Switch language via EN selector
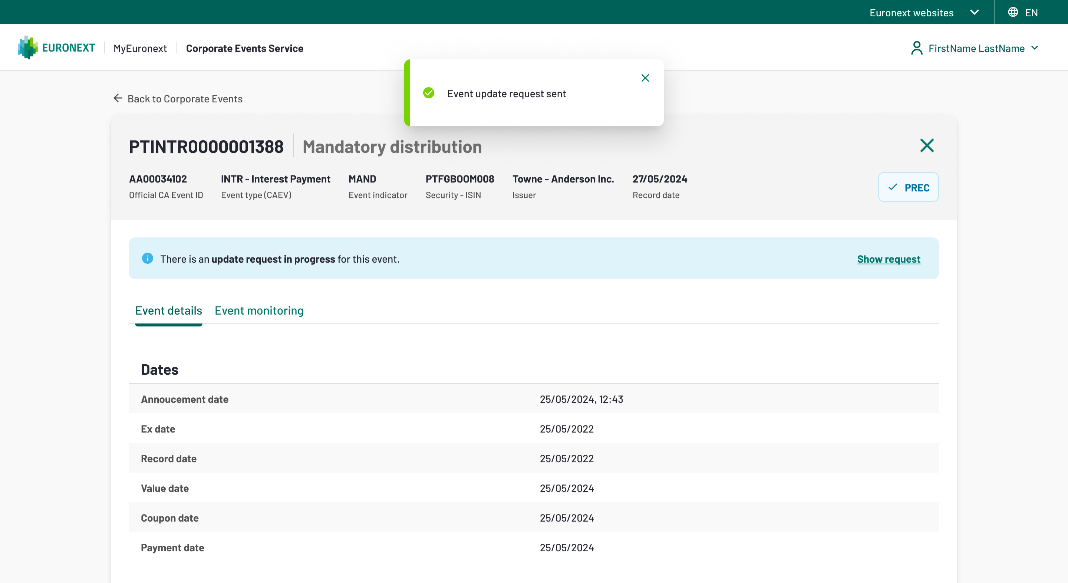Image resolution: width=1068 pixels, height=583 pixels. click(1031, 12)
